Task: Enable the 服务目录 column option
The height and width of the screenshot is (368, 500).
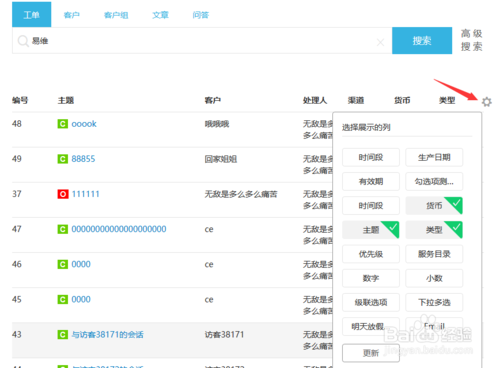Action: tap(434, 254)
